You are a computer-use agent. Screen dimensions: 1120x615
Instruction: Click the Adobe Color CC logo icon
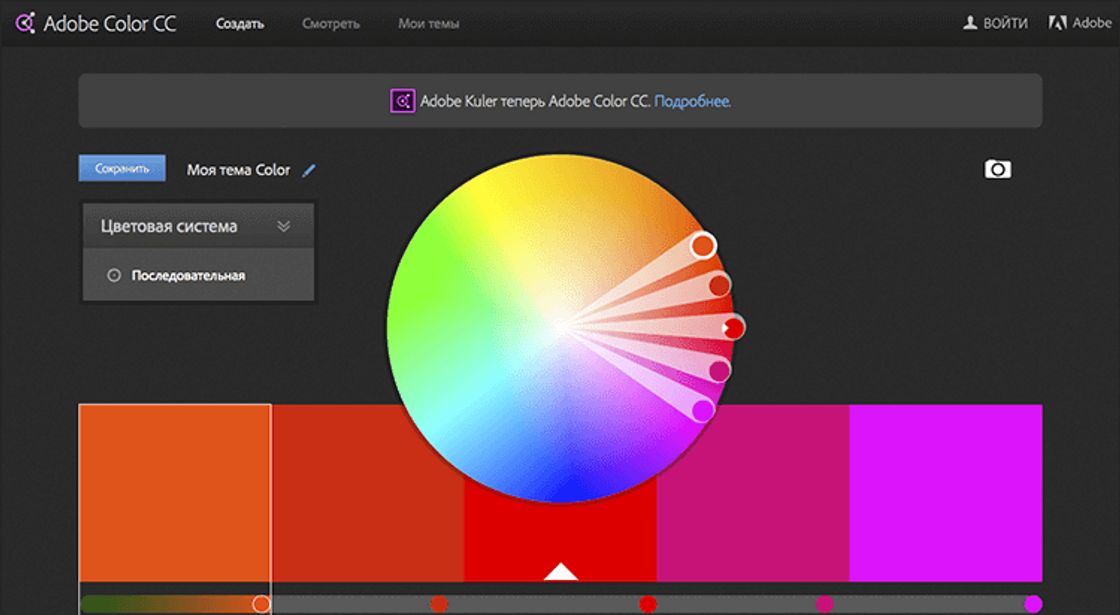[25, 23]
